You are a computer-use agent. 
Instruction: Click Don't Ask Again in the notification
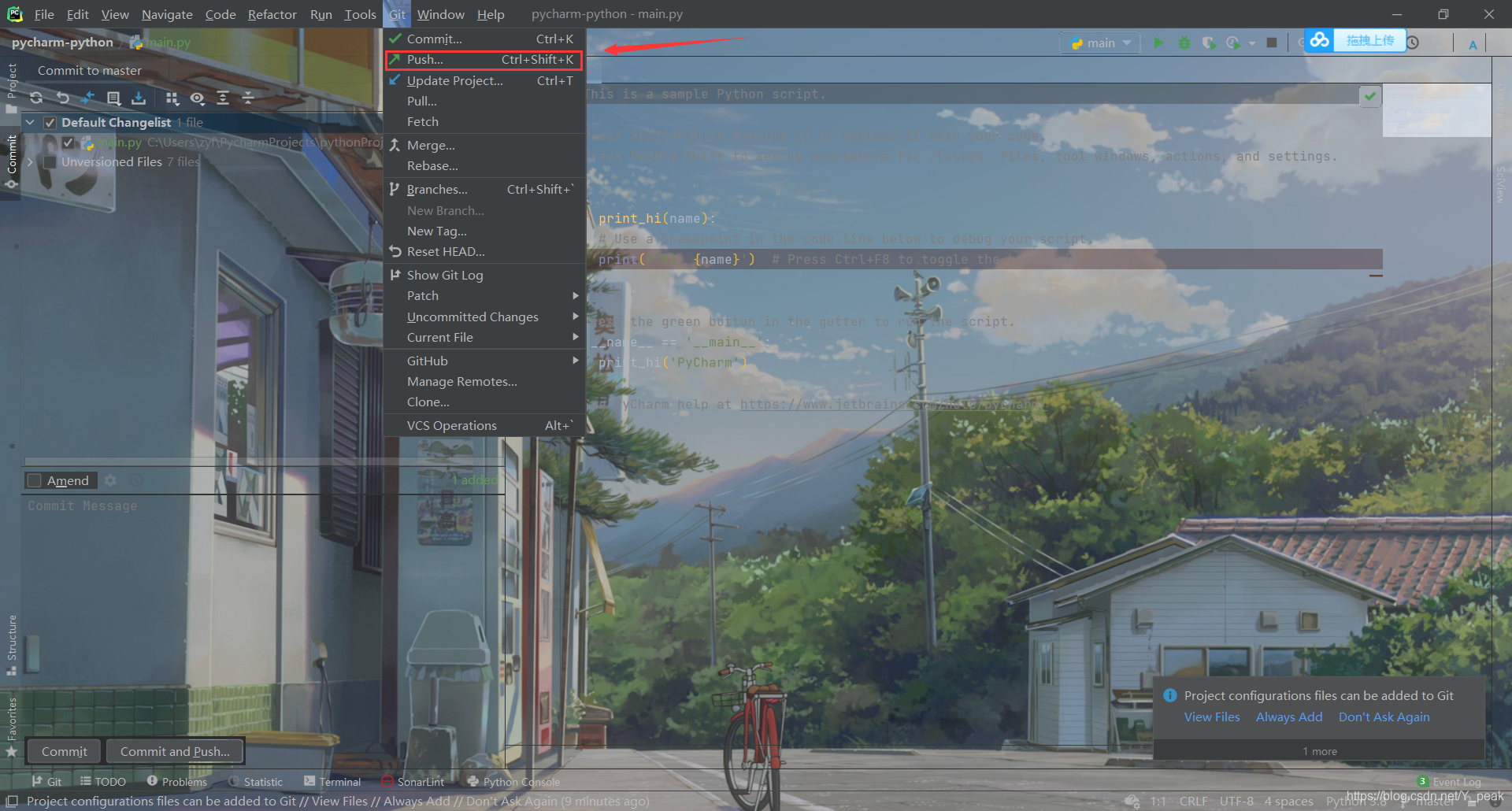click(1384, 717)
